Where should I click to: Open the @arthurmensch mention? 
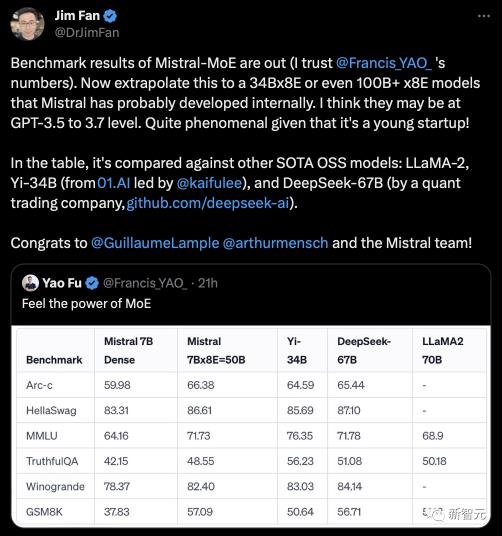[275, 243]
